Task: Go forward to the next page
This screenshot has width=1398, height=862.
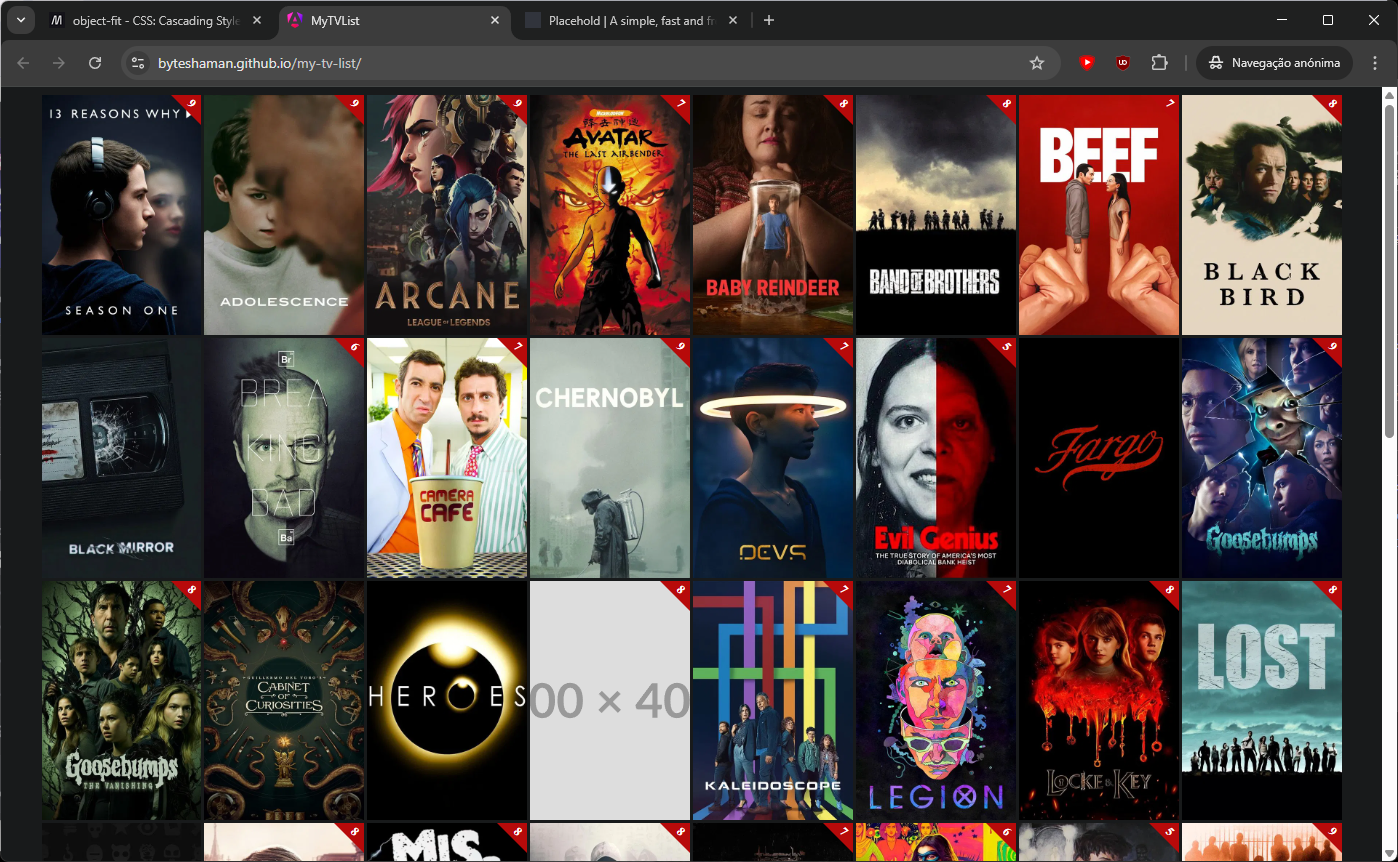Action: [59, 63]
